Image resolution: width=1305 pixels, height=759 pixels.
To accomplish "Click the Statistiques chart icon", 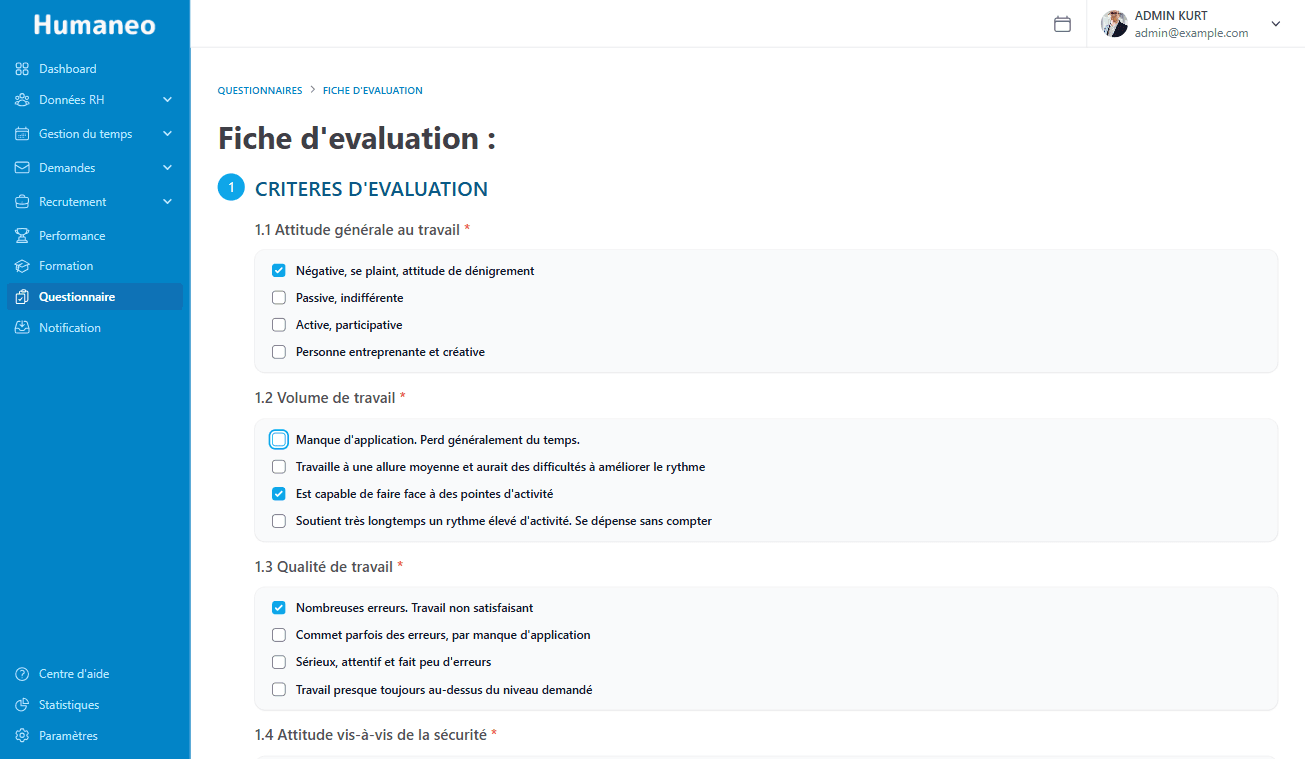I will pyautogui.click(x=22, y=705).
